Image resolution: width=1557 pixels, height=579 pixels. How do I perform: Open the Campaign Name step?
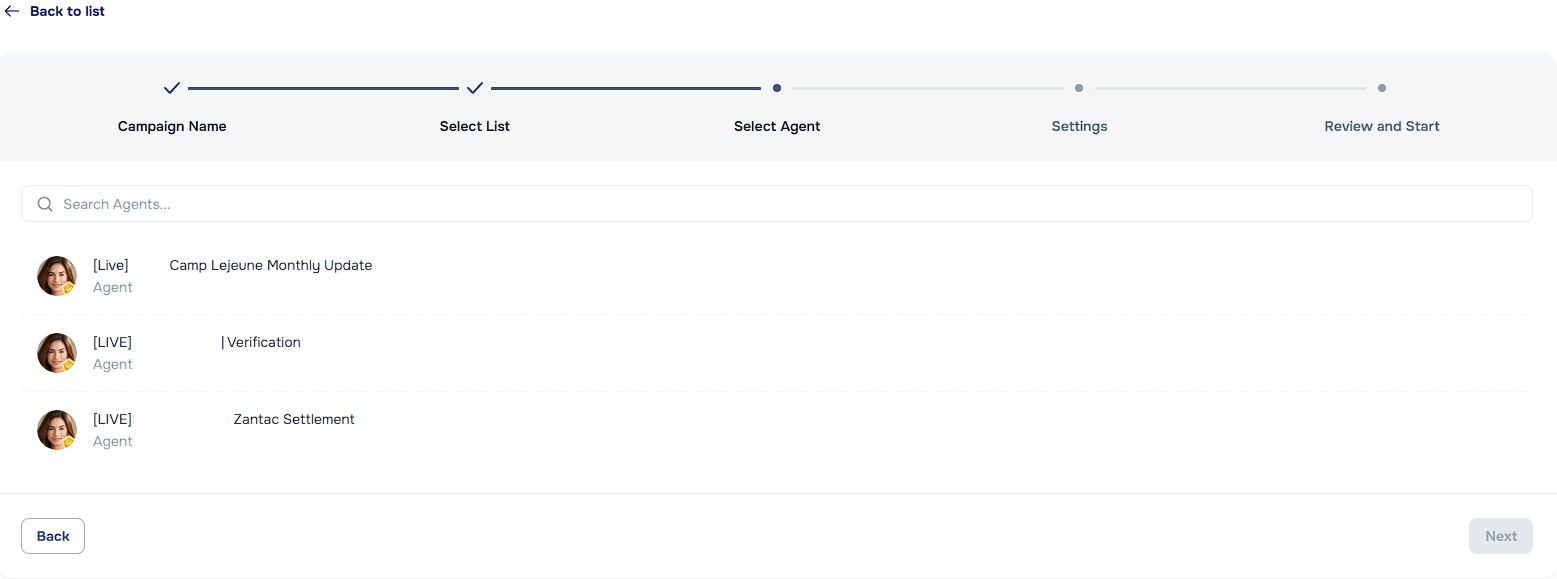pyautogui.click(x=171, y=126)
